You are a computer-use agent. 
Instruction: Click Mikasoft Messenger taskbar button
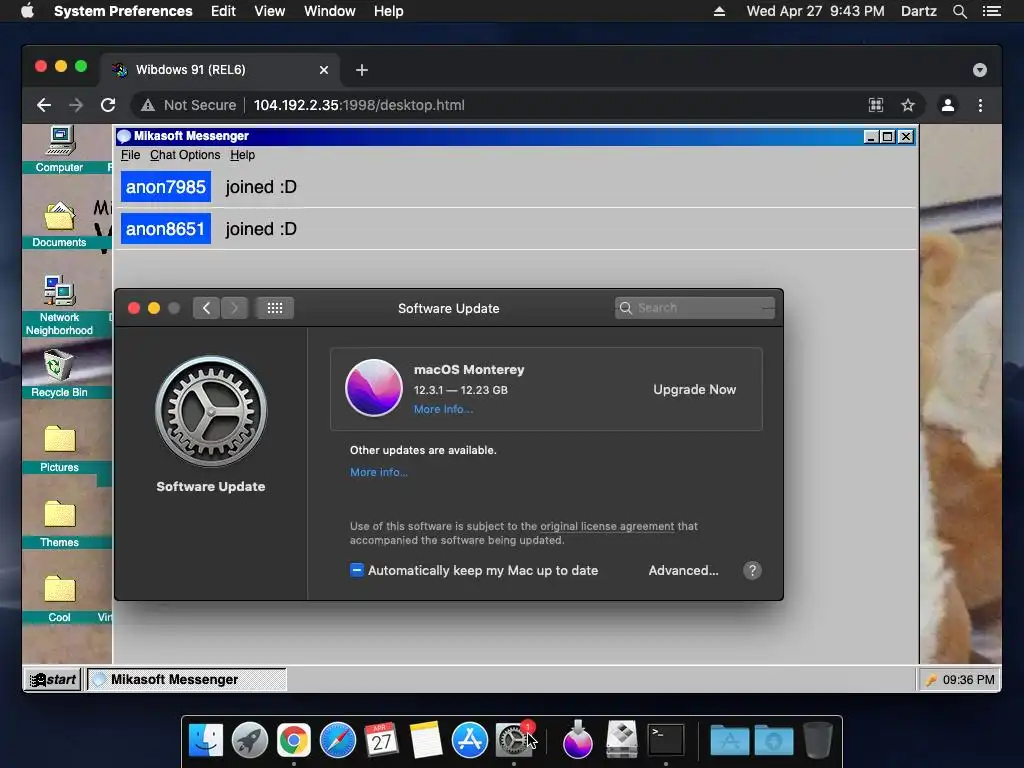(187, 679)
